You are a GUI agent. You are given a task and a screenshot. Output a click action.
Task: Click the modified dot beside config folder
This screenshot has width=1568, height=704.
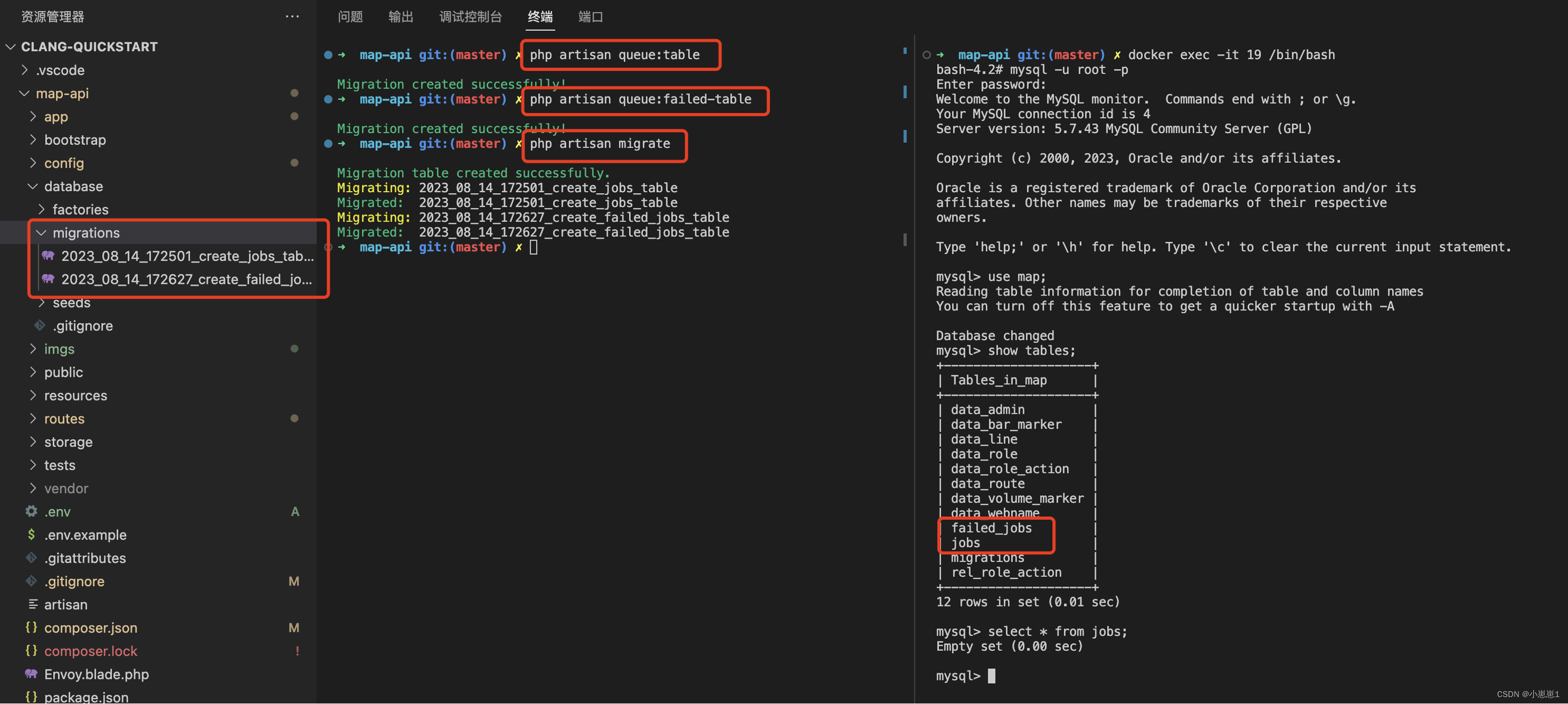tap(294, 162)
